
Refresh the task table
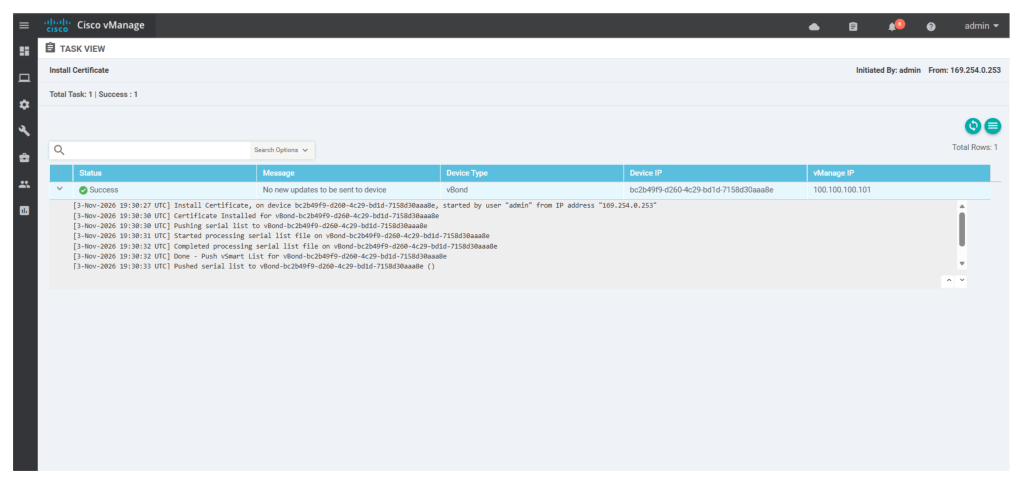[x=973, y=126]
